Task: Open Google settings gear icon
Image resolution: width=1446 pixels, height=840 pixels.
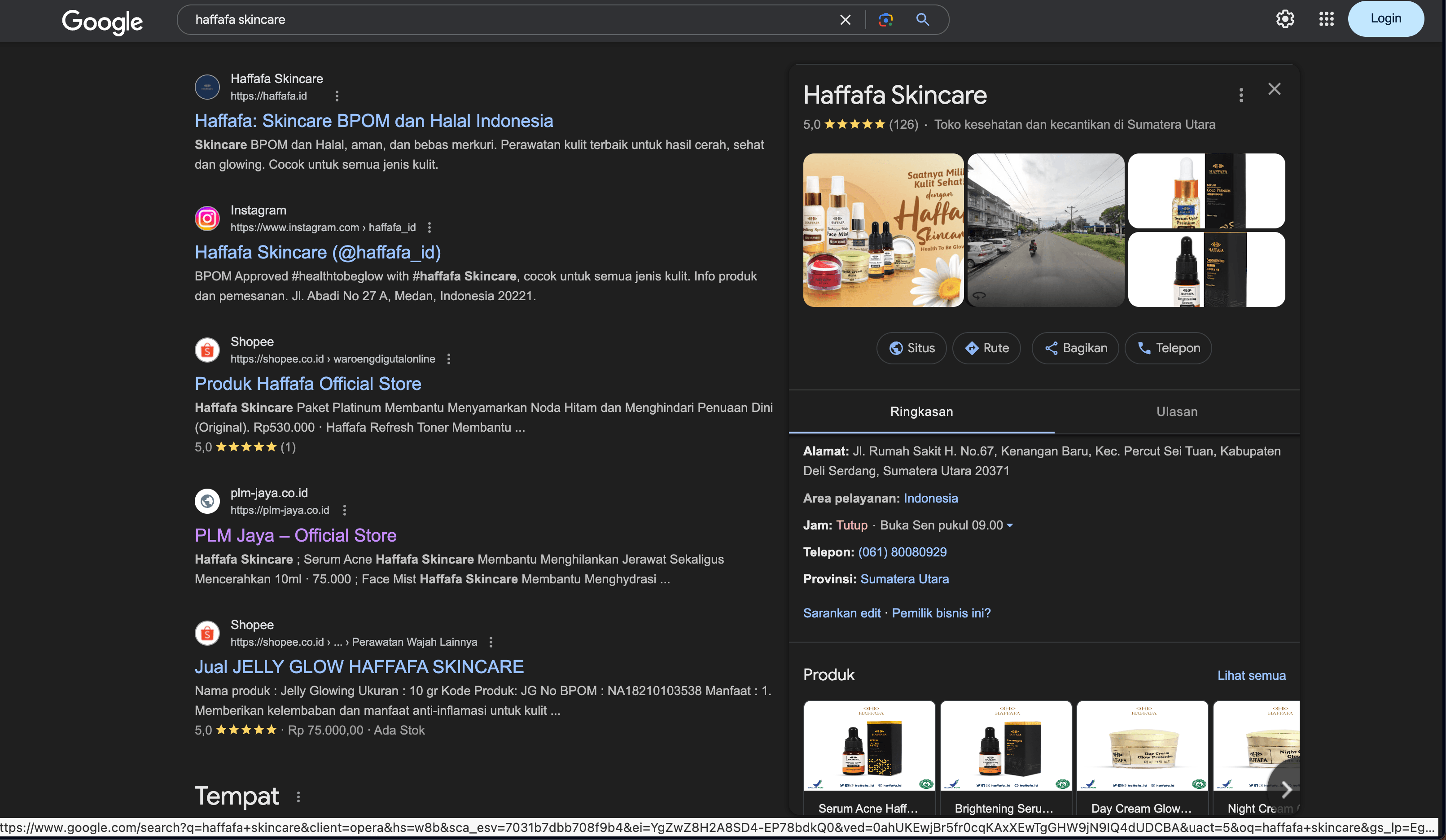Action: 1285,19
